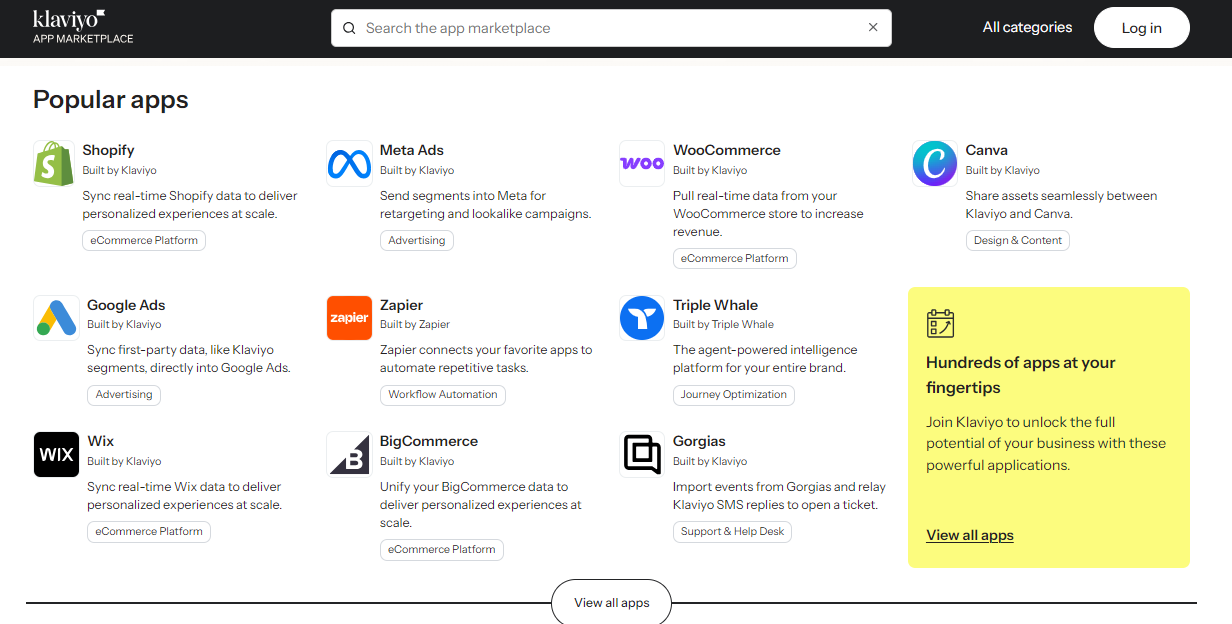Click the Sync first-party data Google Ads description
Image resolution: width=1232 pixels, height=624 pixels.
point(189,359)
